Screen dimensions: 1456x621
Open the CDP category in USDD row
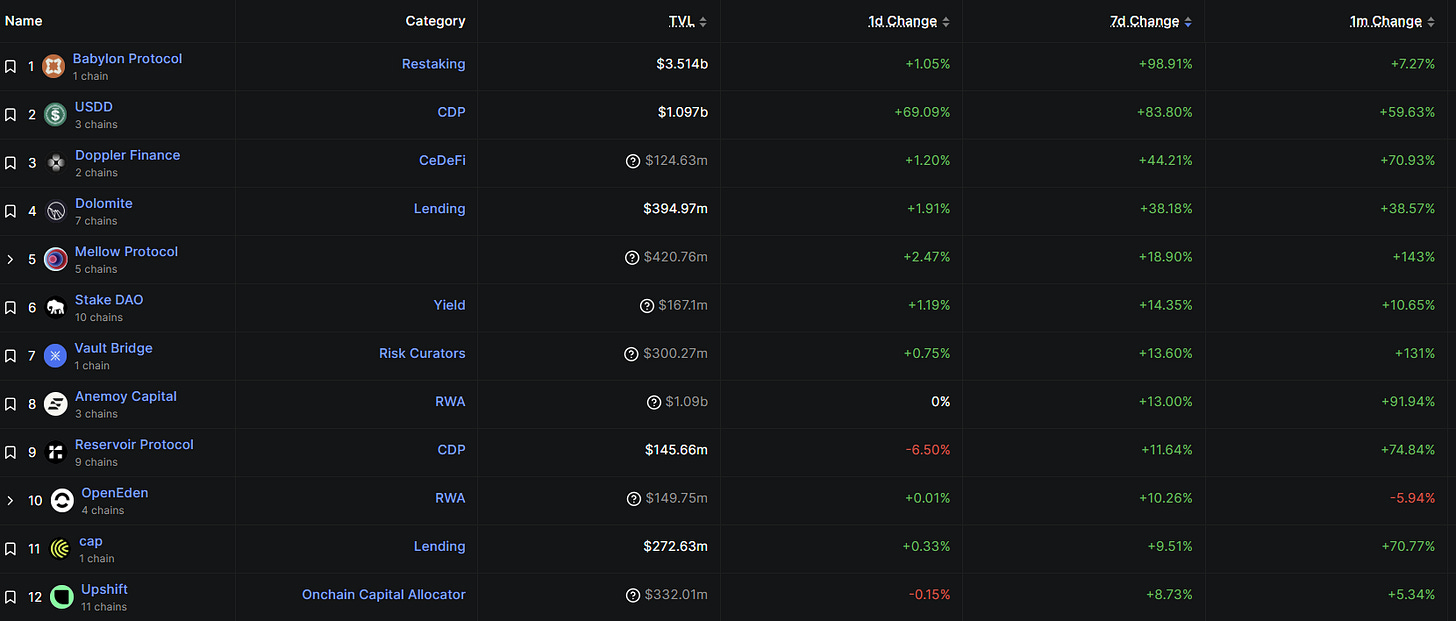[451, 112]
